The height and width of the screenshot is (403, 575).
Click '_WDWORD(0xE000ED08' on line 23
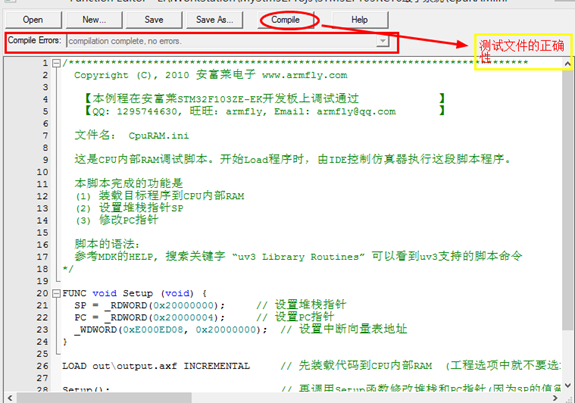129,330
